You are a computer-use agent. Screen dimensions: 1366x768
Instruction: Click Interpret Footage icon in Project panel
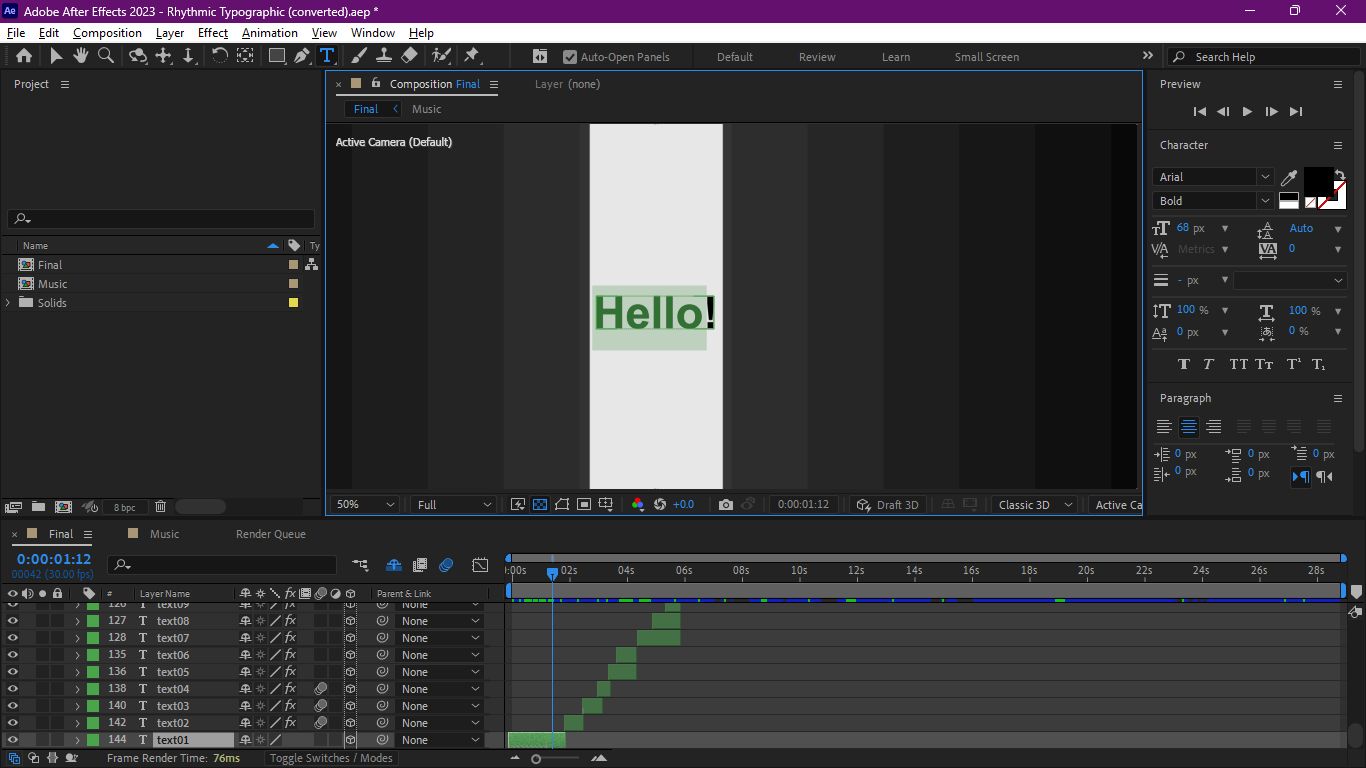13,507
